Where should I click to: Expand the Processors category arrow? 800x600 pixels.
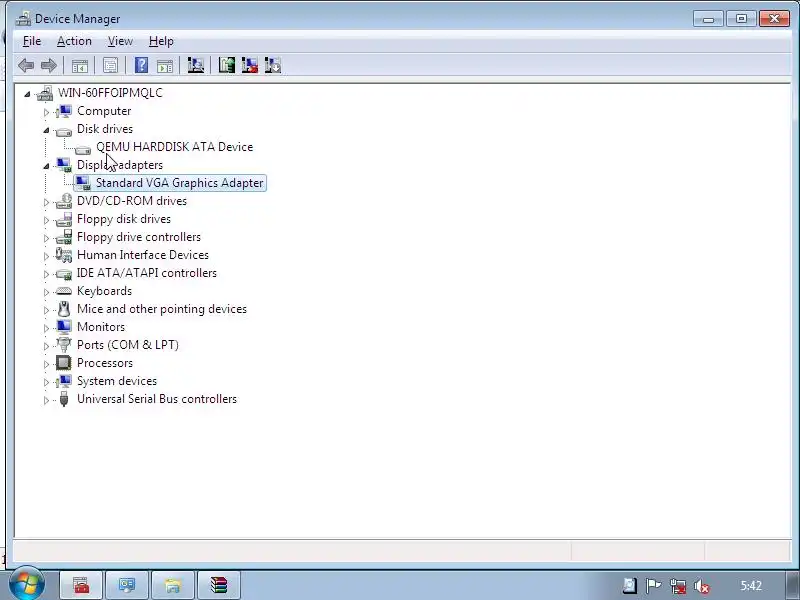pyautogui.click(x=46, y=364)
